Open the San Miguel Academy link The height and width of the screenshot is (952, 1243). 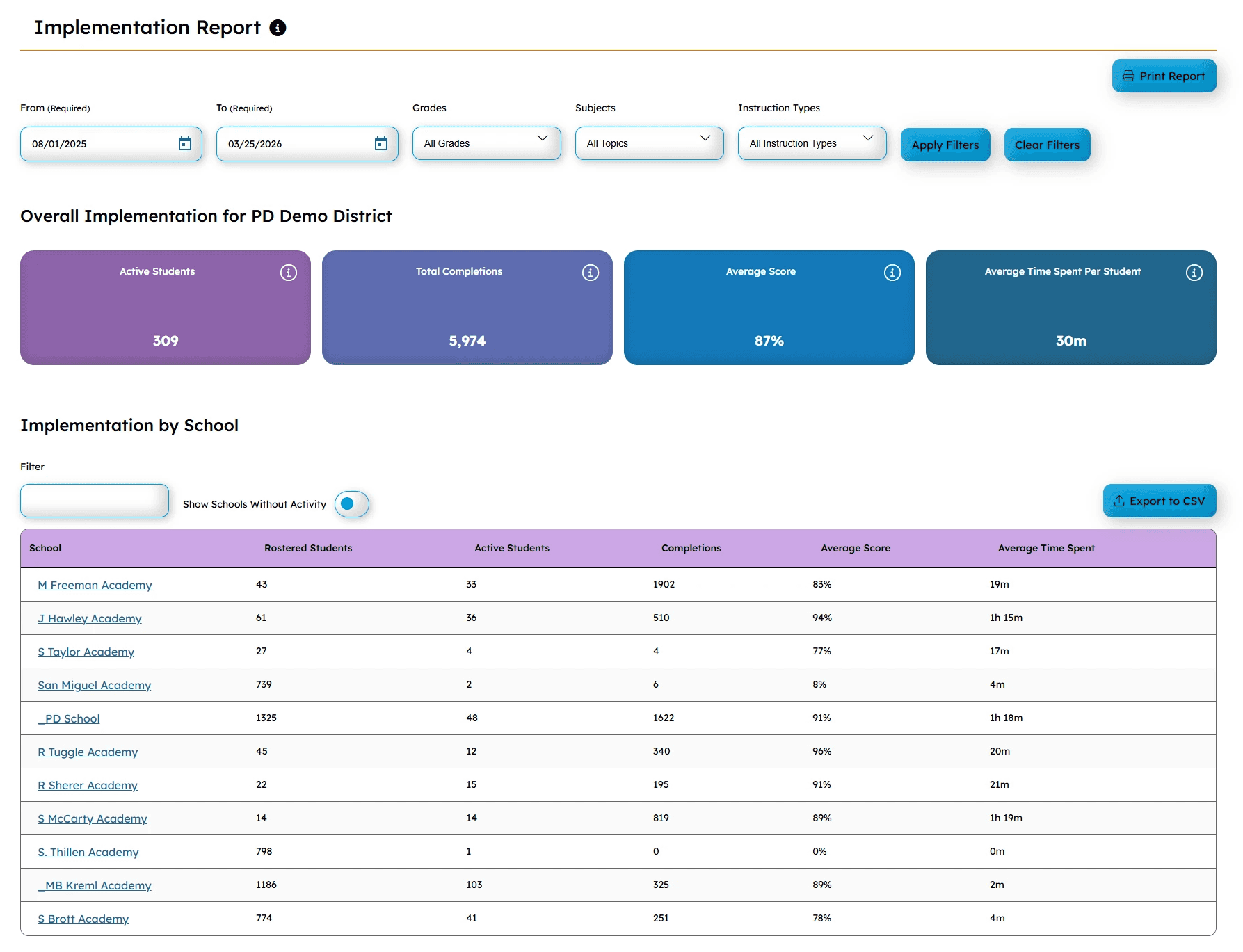pyautogui.click(x=94, y=685)
